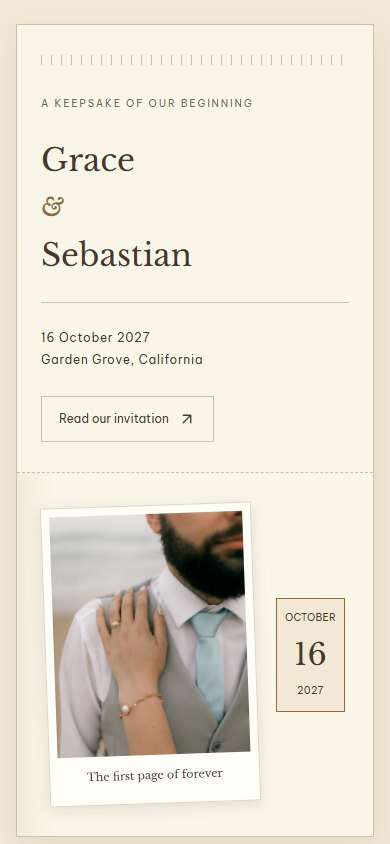Click the golden ampersand symbol
390x844 pixels.
[x=53, y=207]
